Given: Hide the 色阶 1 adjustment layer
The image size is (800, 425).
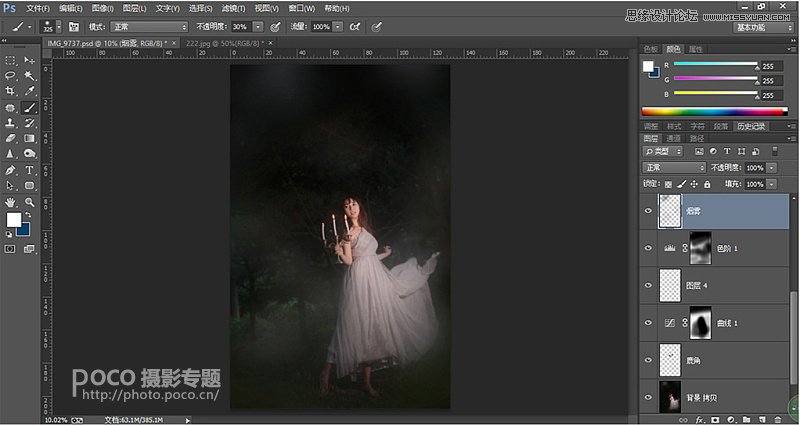Looking at the screenshot, I should 648,248.
